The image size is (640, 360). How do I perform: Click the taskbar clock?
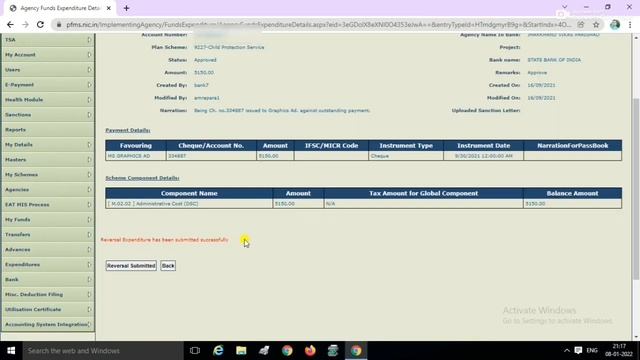[x=619, y=350]
